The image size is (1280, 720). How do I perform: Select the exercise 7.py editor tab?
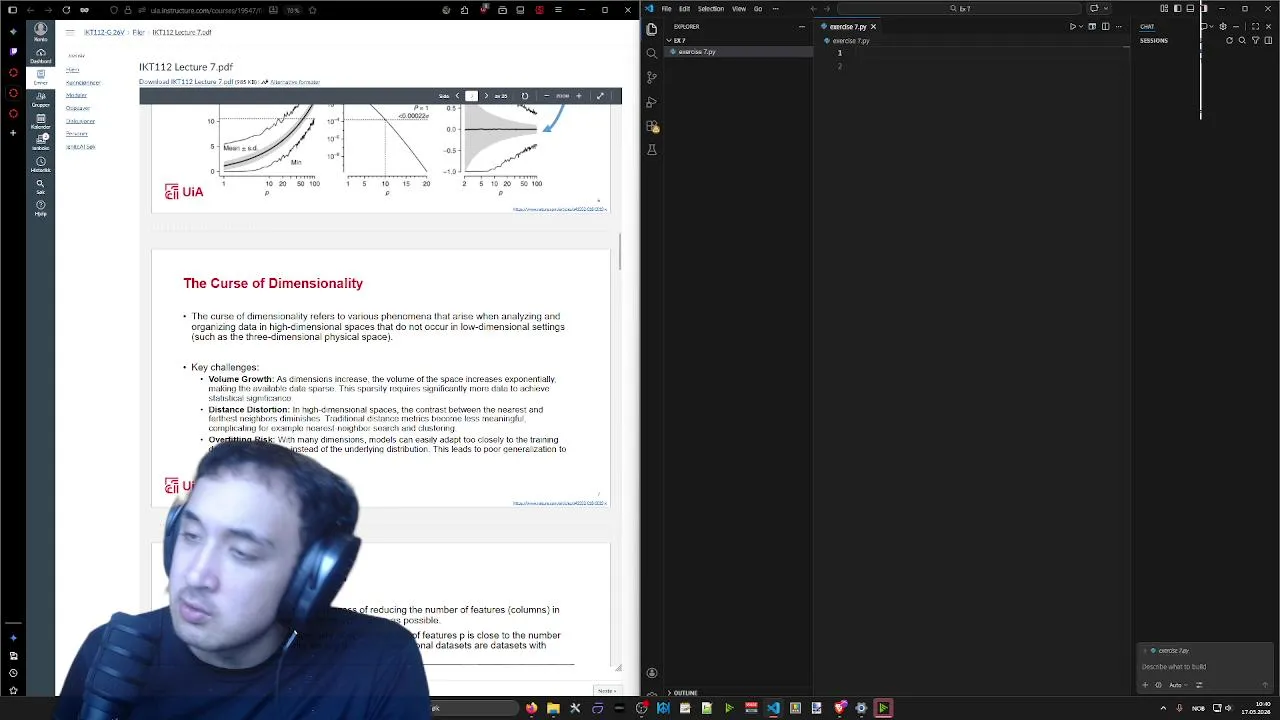(848, 27)
